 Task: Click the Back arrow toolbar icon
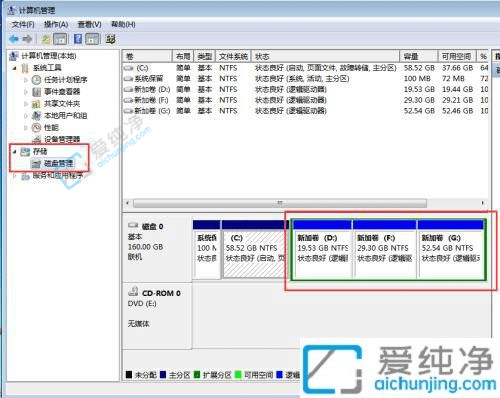pyautogui.click(x=14, y=39)
